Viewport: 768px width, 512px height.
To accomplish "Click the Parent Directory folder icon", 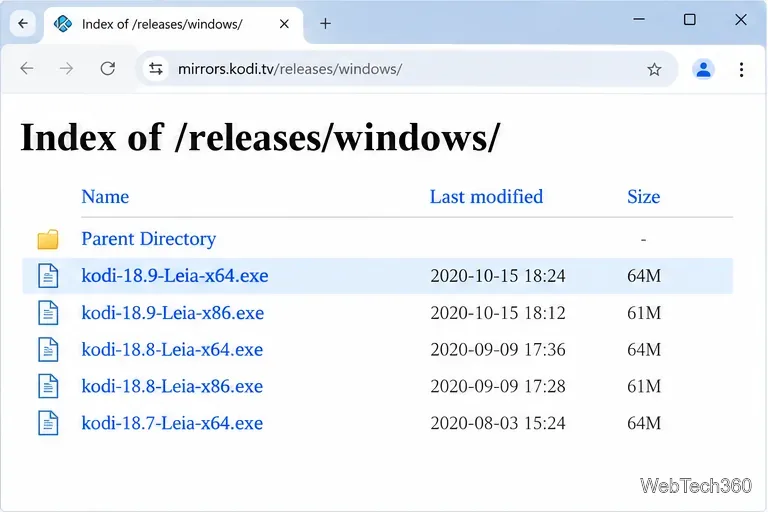I will click(48, 240).
